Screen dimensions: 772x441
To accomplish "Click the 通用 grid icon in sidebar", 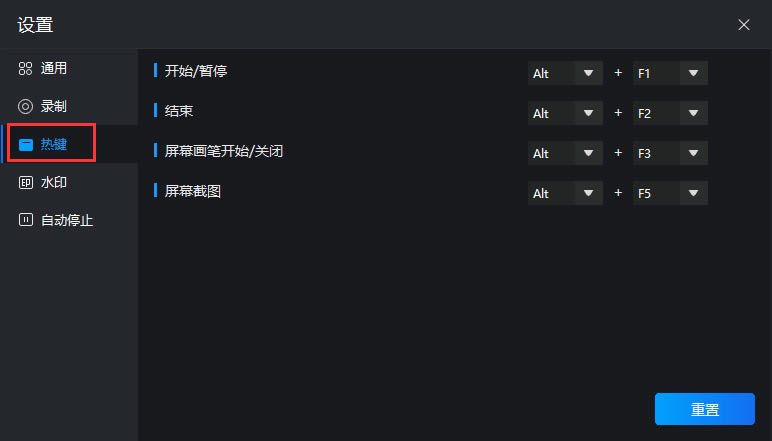I will 26,69.
